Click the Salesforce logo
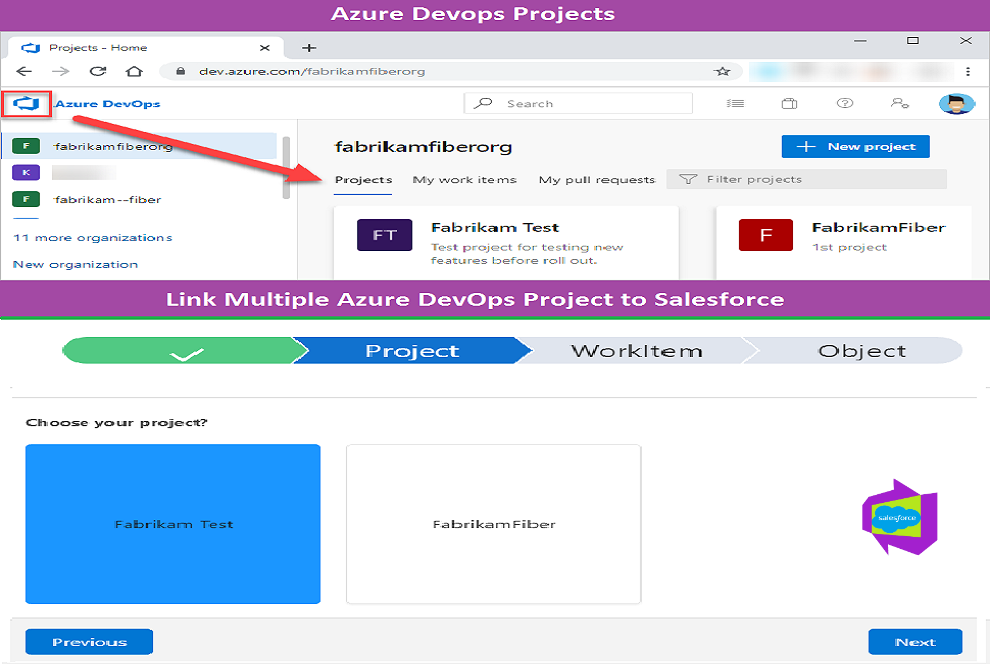Image resolution: width=990 pixels, height=666 pixels. pyautogui.click(x=897, y=519)
